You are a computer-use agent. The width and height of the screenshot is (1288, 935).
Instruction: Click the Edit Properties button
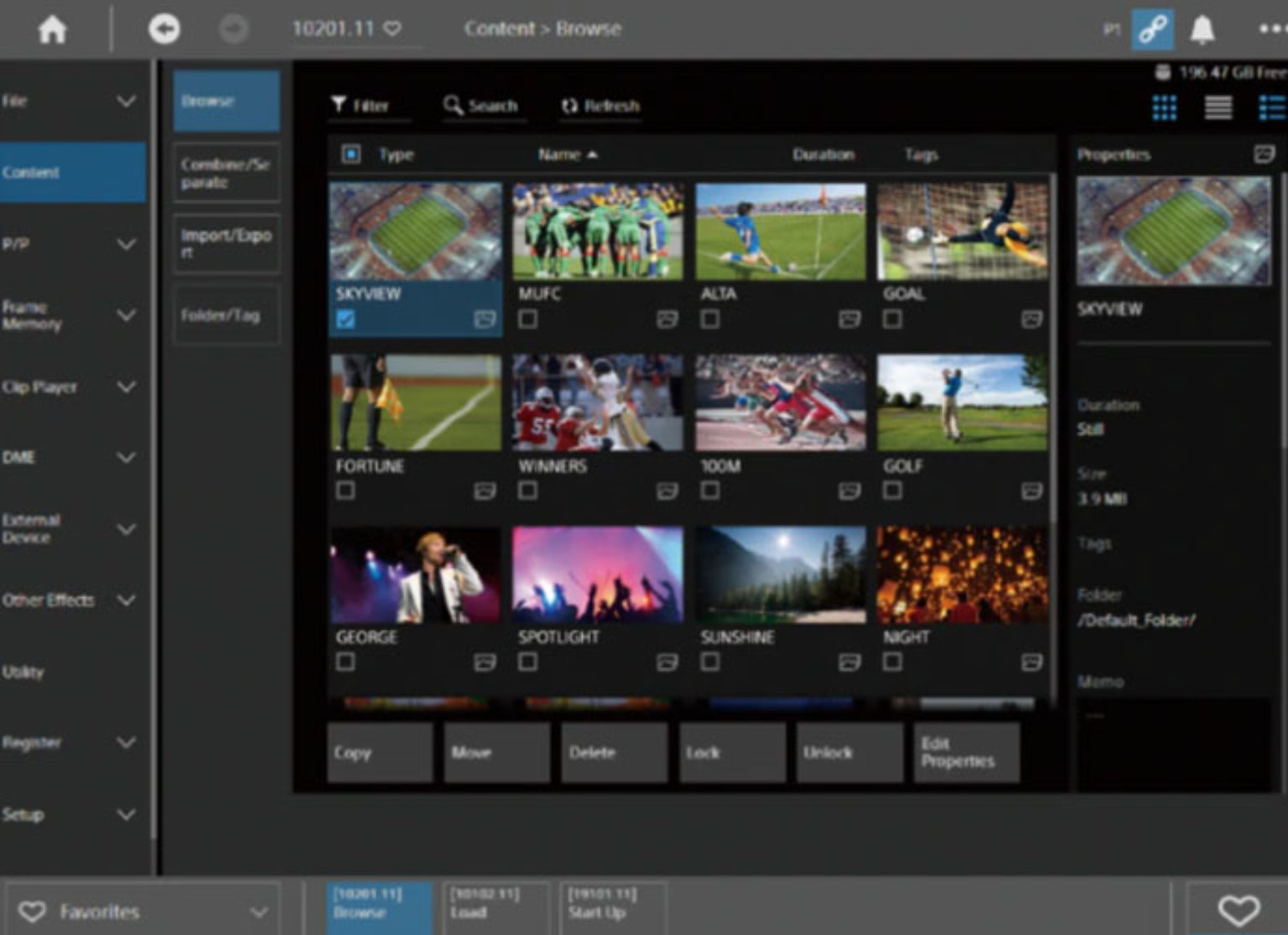coord(966,752)
